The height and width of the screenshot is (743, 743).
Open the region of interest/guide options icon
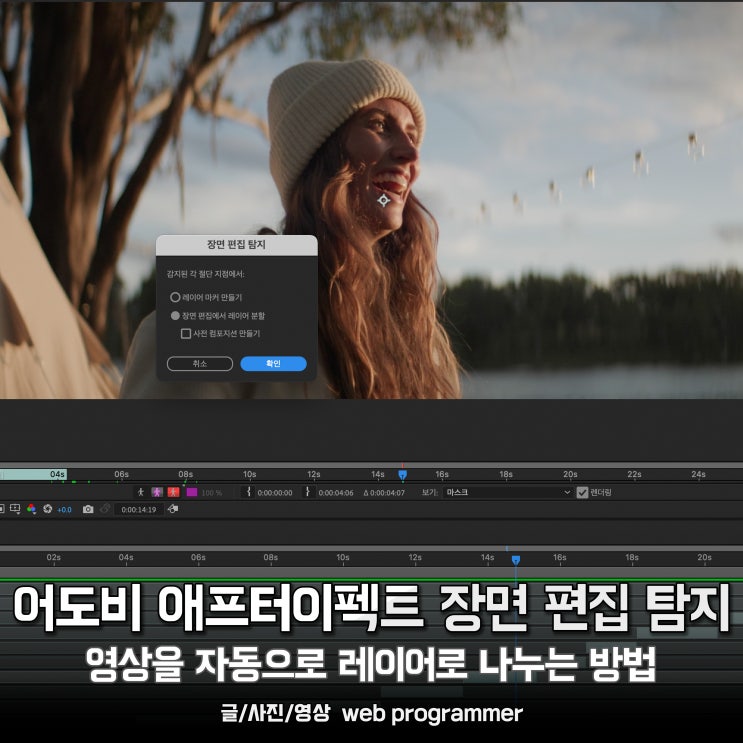(15, 509)
